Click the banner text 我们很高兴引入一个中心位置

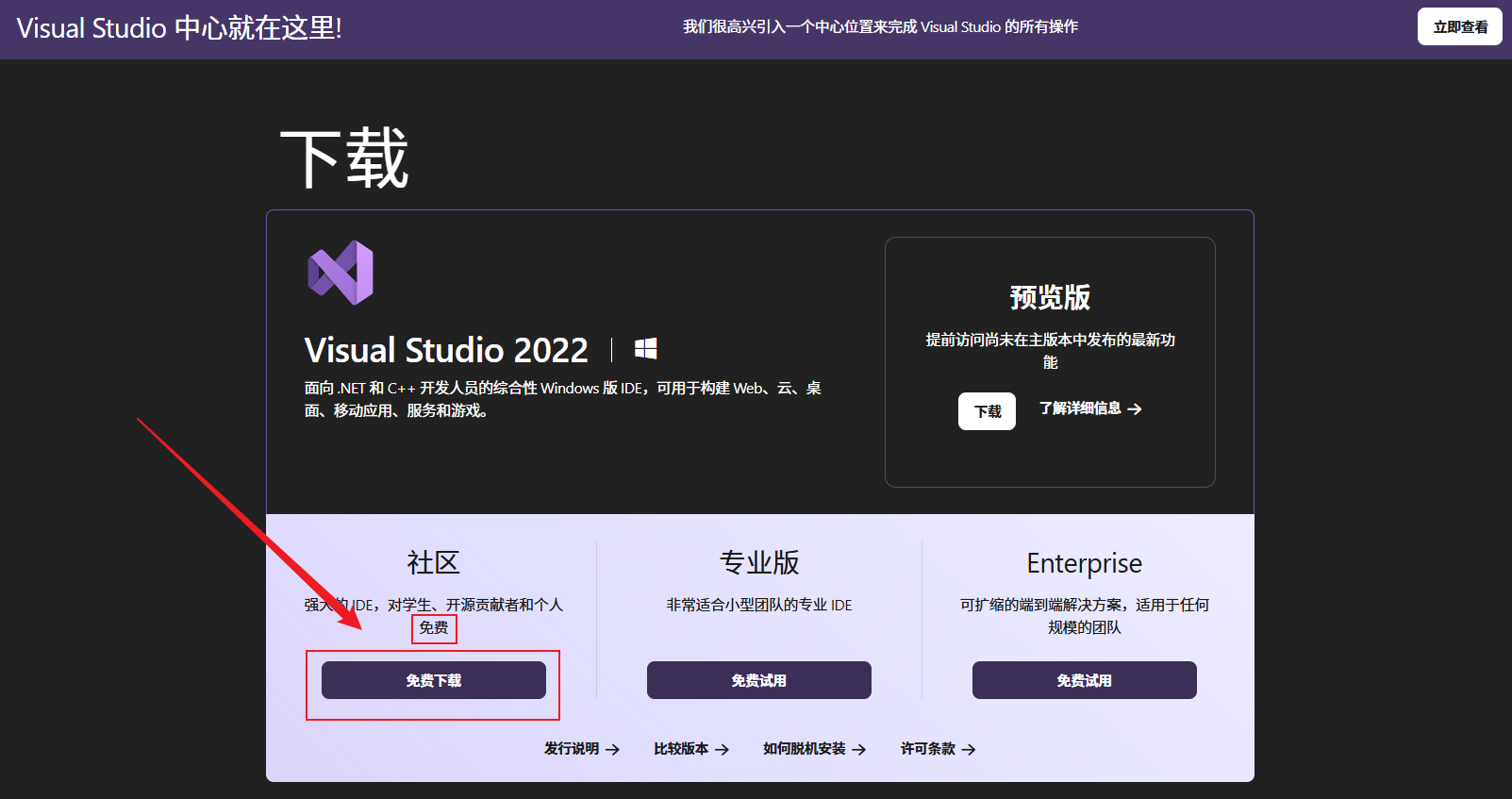pos(880,27)
